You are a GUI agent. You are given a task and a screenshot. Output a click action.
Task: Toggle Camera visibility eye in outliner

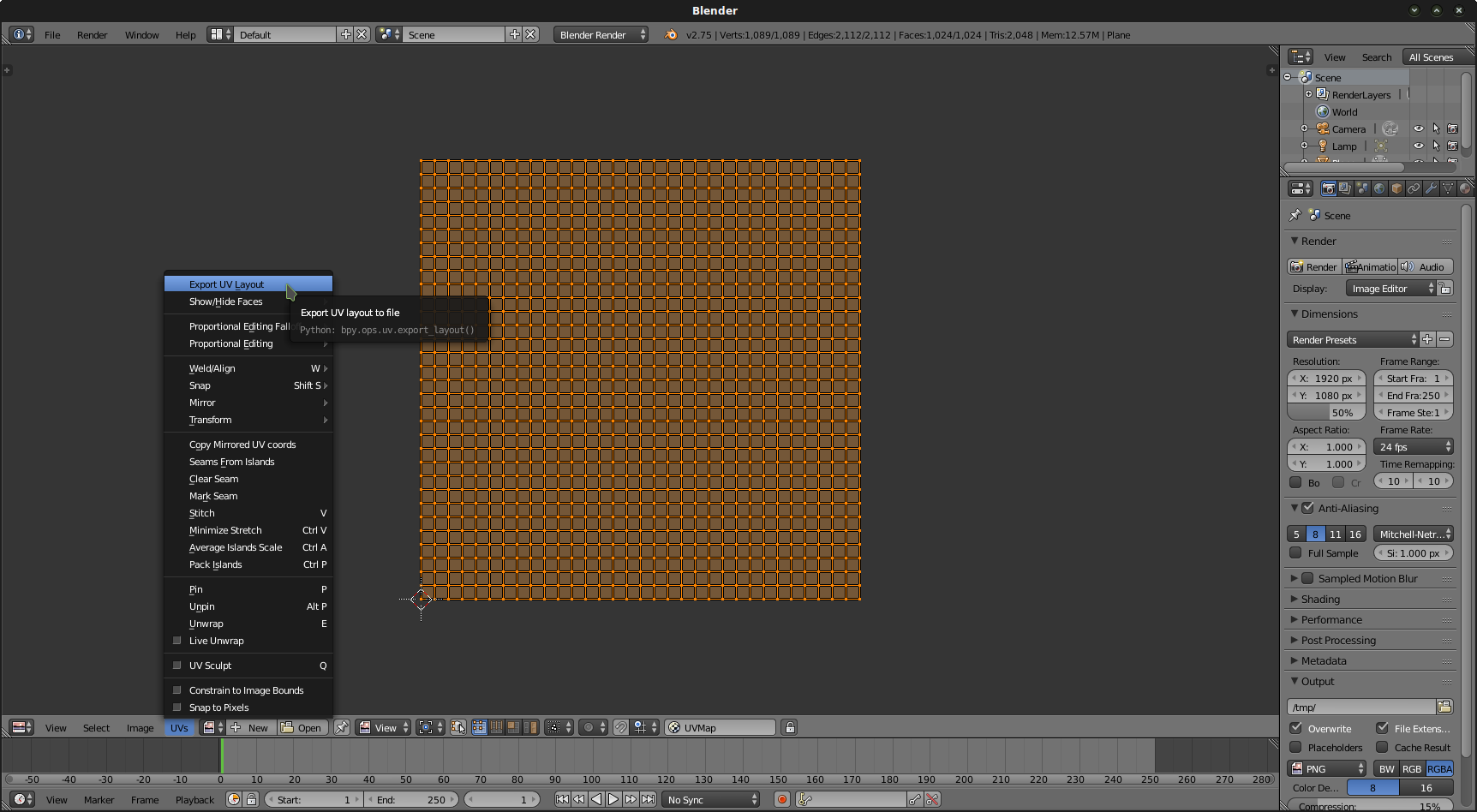click(x=1419, y=128)
